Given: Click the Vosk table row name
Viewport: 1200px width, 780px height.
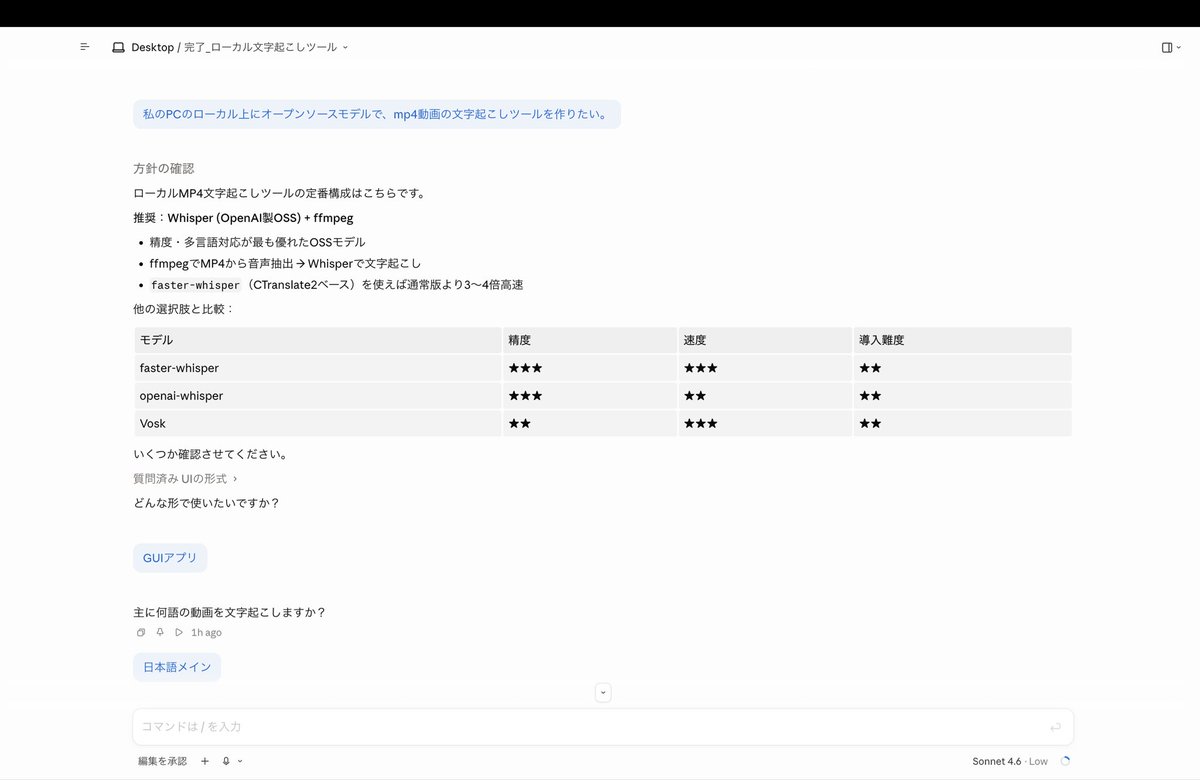Looking at the screenshot, I should click(153, 424).
